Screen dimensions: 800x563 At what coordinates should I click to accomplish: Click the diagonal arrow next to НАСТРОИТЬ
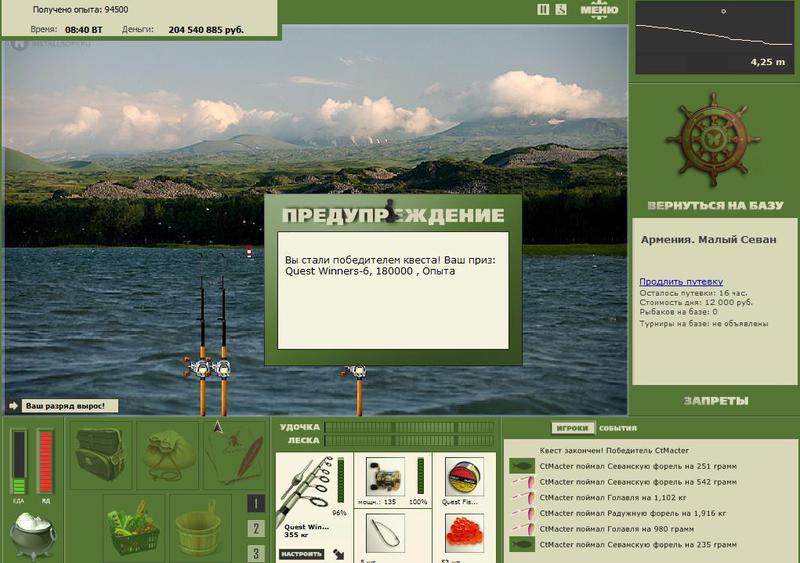[x=339, y=554]
